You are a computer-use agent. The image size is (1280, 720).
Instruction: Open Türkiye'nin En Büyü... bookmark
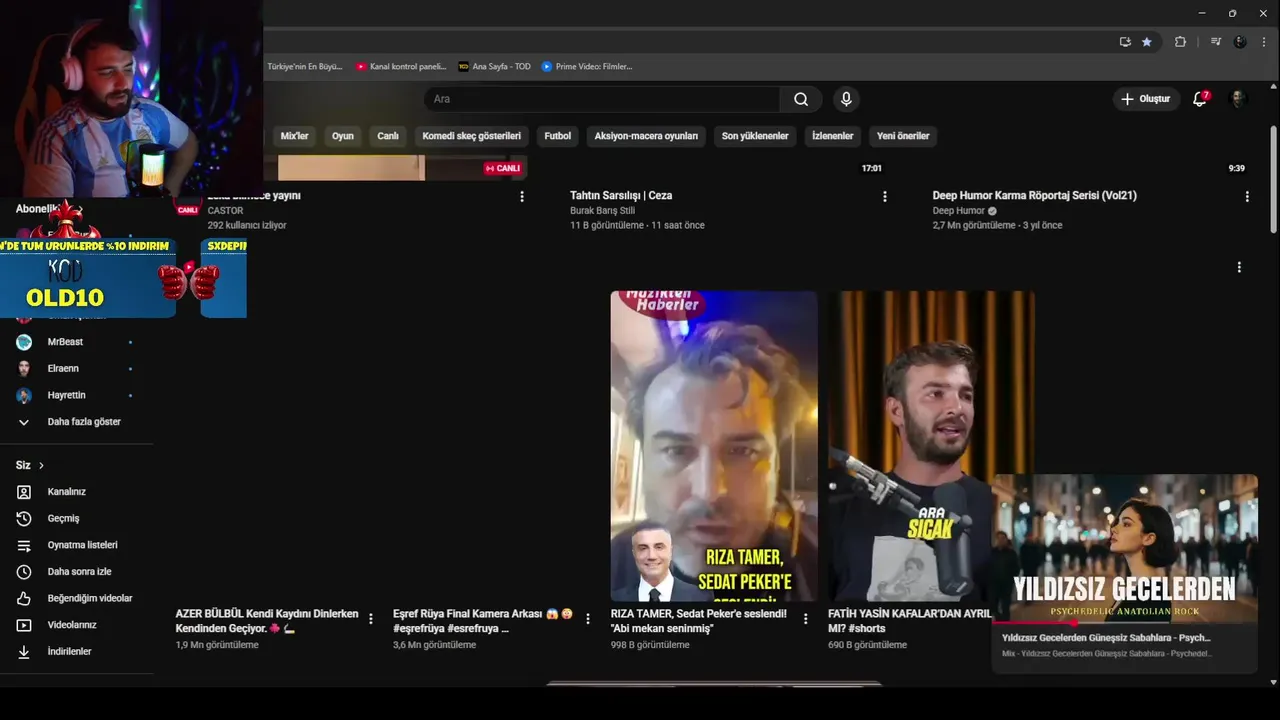pyautogui.click(x=303, y=66)
